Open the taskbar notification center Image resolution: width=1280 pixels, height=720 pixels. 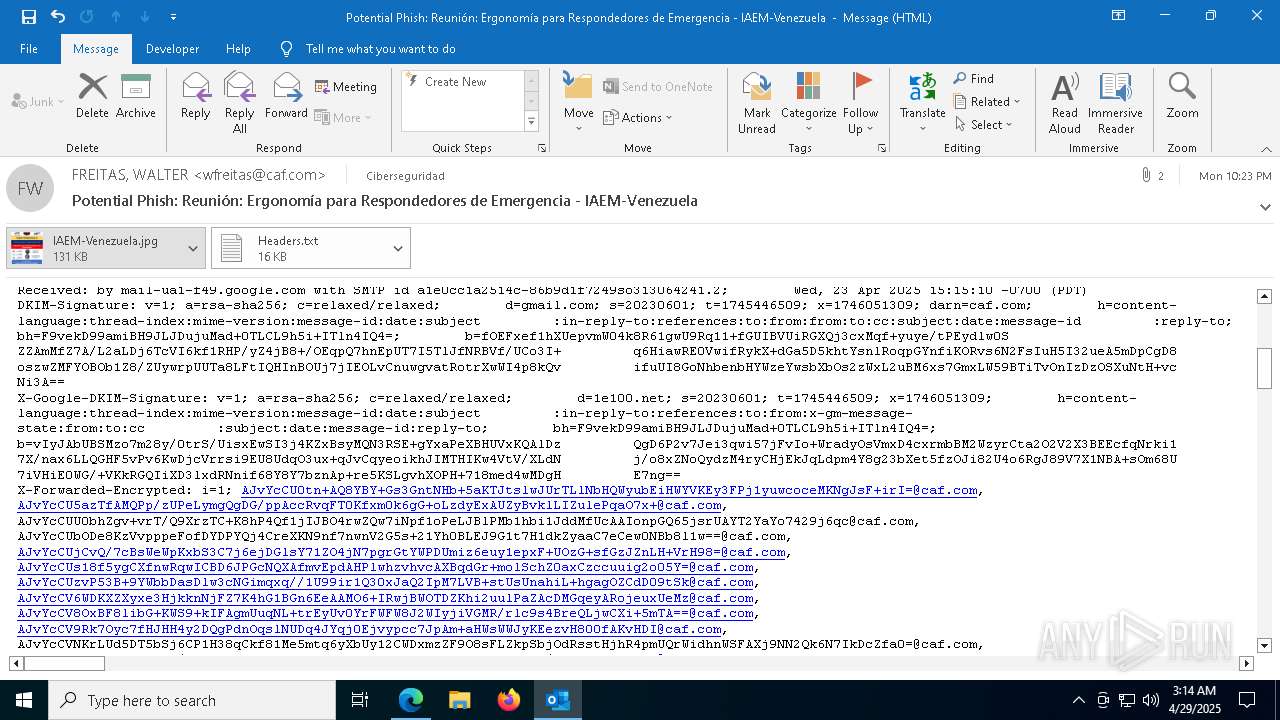click(x=1247, y=700)
